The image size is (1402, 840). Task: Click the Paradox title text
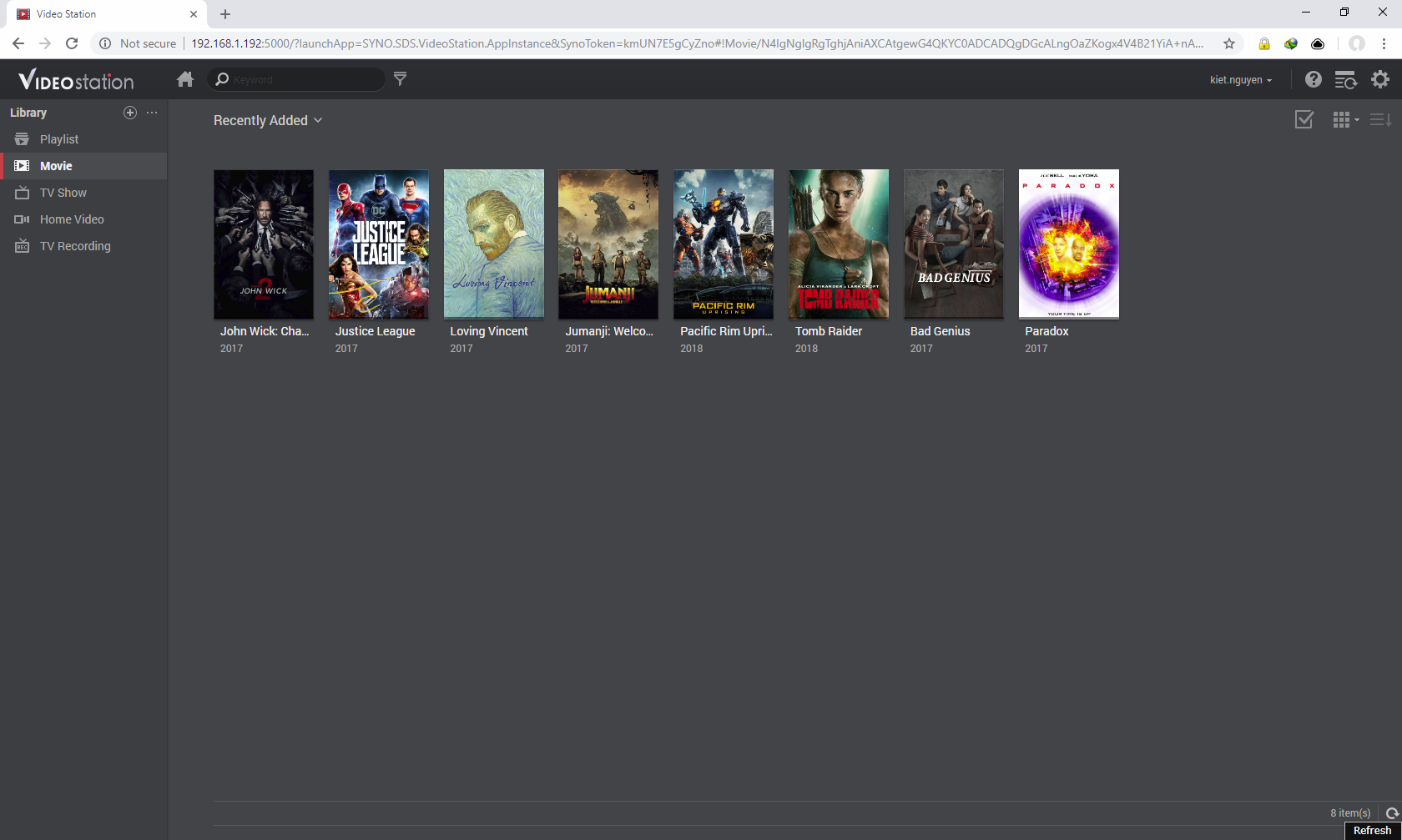point(1046,331)
